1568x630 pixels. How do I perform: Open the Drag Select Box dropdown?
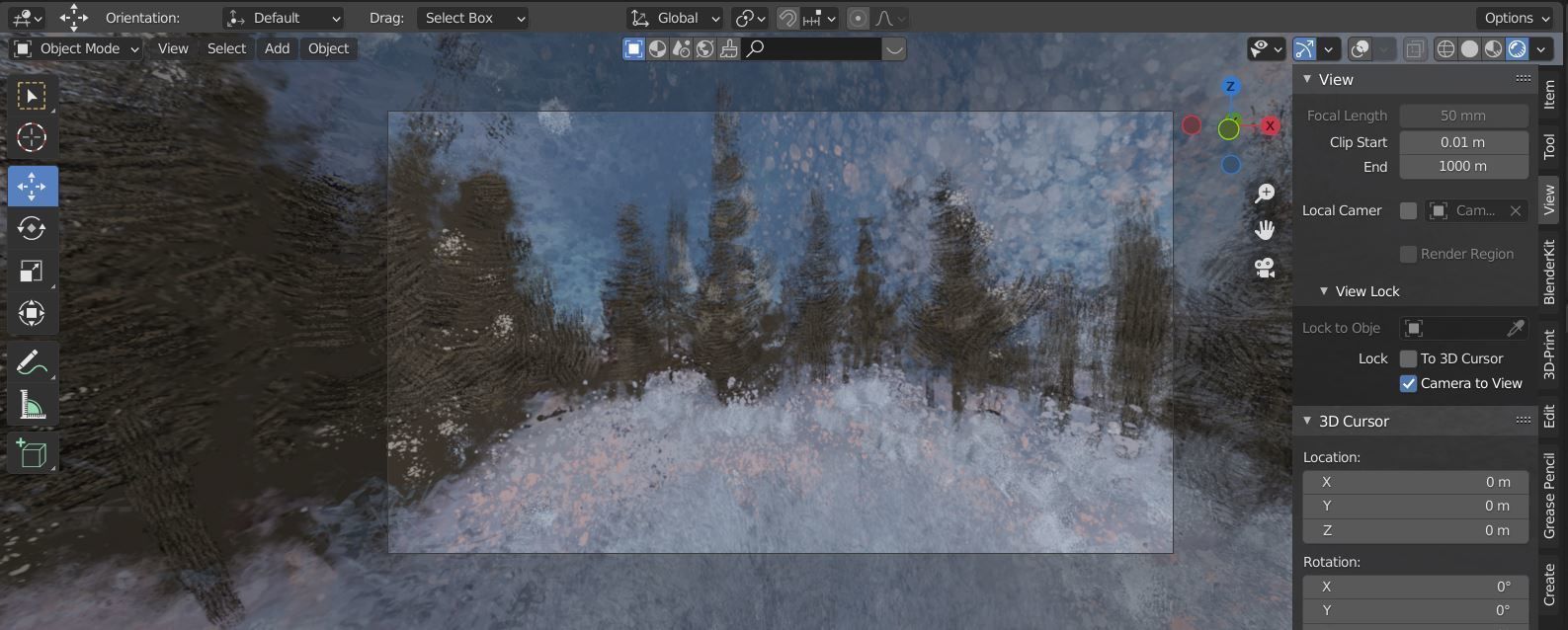coord(472,18)
